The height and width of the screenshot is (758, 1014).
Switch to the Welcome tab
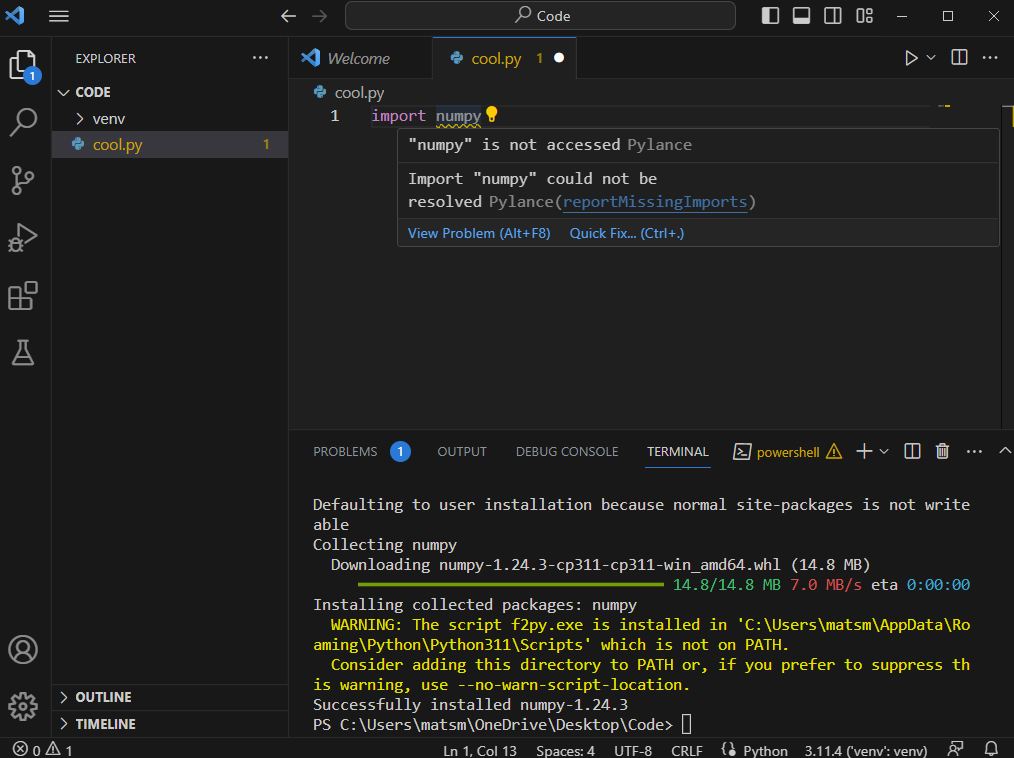click(360, 58)
